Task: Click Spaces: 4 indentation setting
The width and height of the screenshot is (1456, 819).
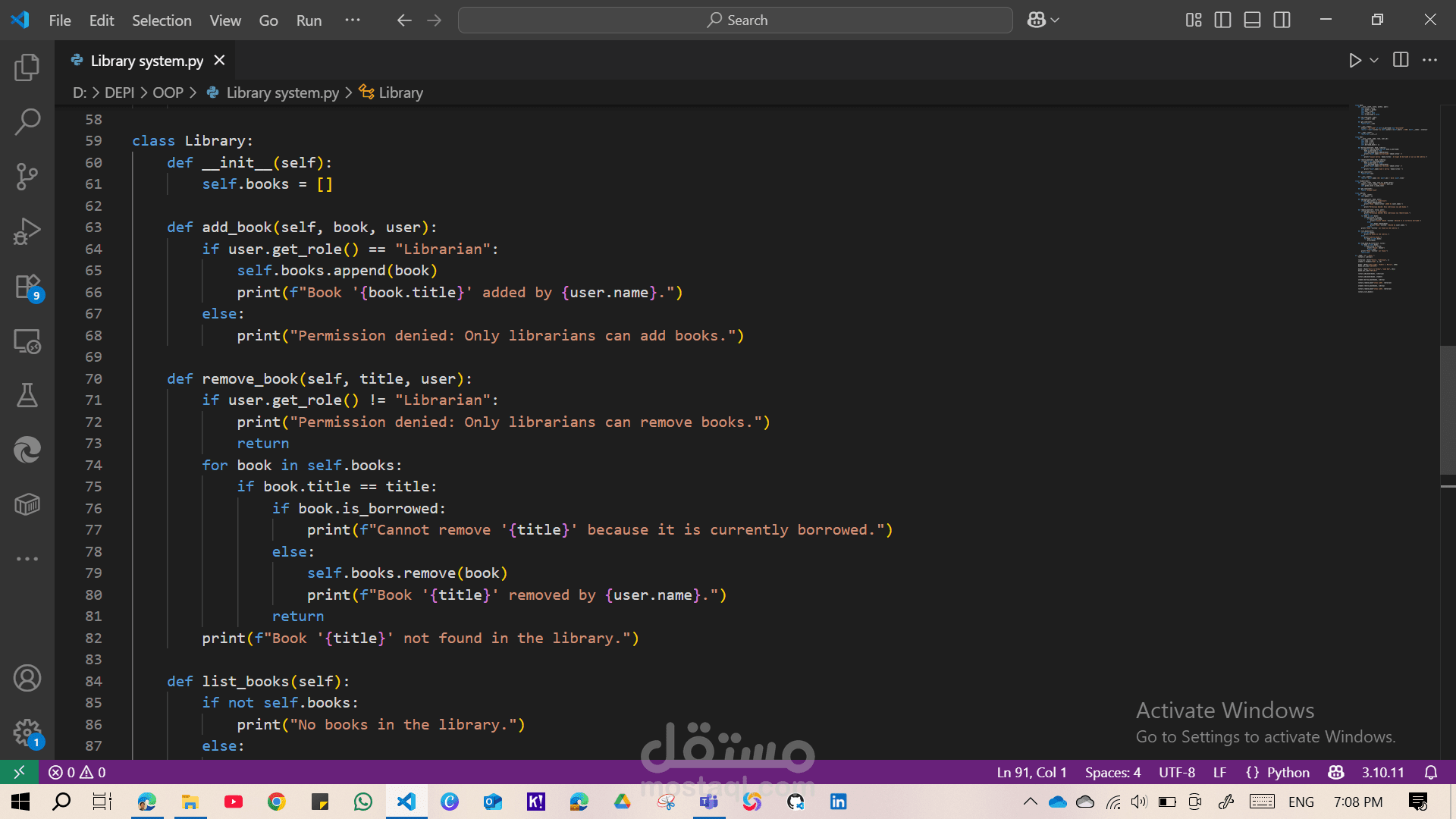Action: pyautogui.click(x=1112, y=772)
